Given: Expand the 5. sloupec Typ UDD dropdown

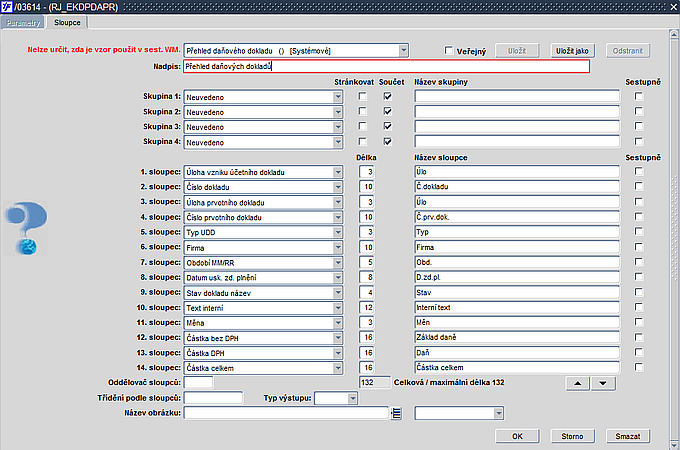Looking at the screenshot, I should pyautogui.click(x=339, y=232).
